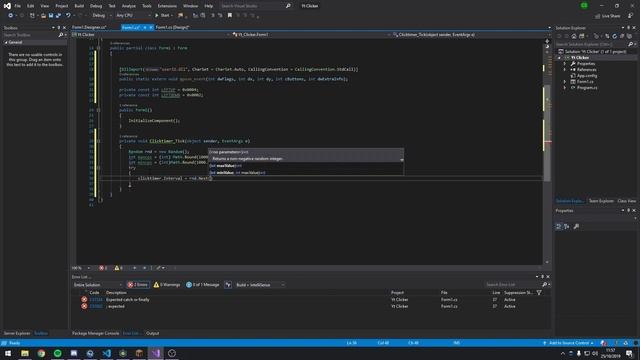Click the Save All toolbar icon

click(x=58, y=16)
